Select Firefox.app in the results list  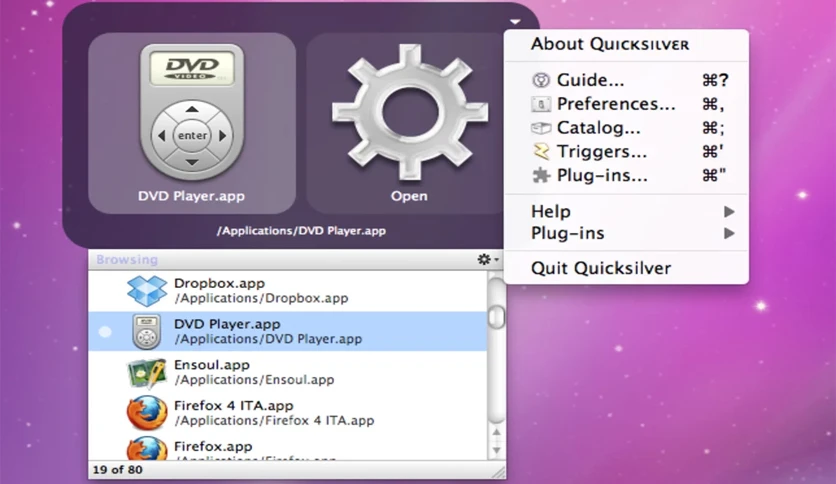[288, 447]
